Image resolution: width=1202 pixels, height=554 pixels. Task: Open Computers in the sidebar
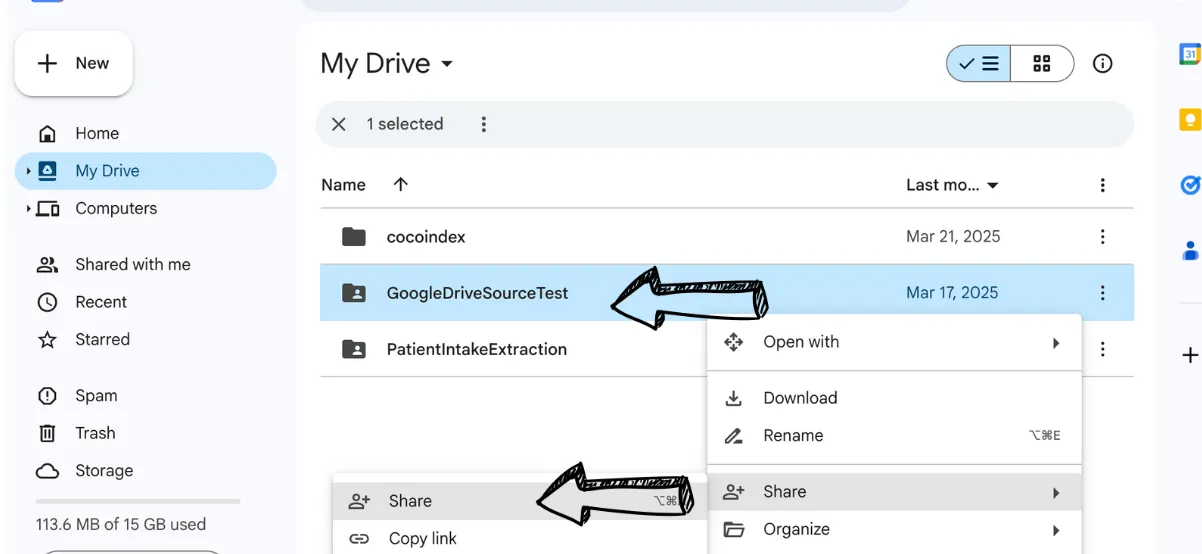point(116,208)
